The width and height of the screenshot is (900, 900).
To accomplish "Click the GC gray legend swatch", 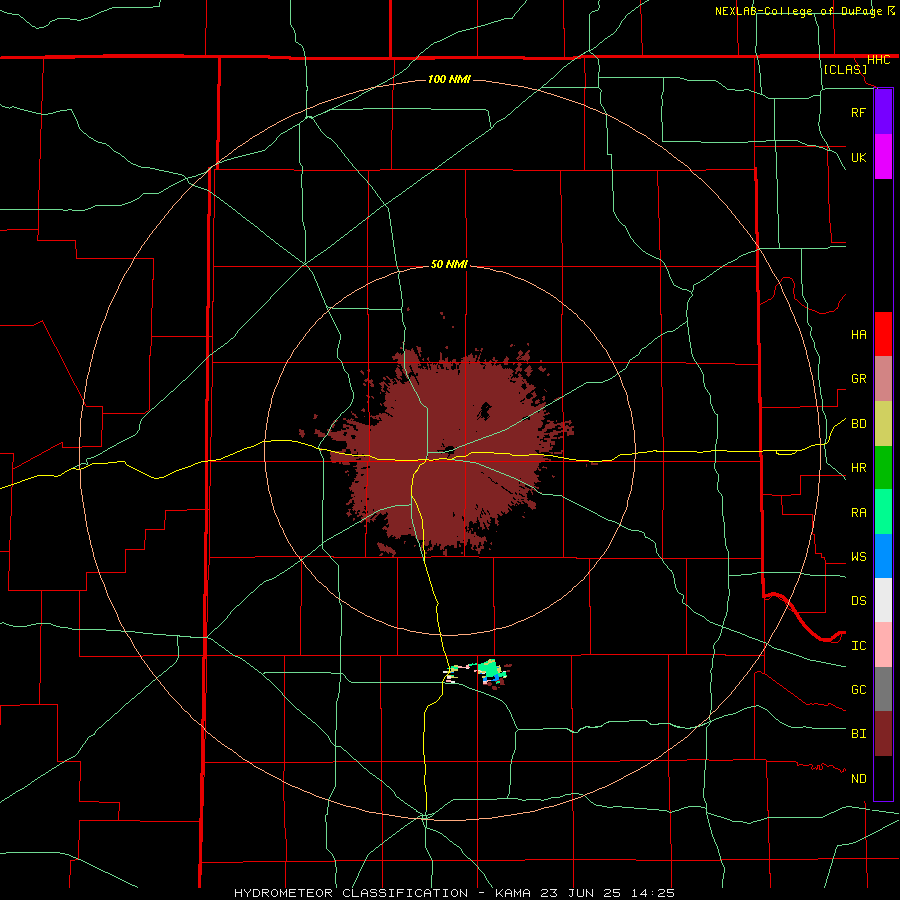I will click(883, 689).
